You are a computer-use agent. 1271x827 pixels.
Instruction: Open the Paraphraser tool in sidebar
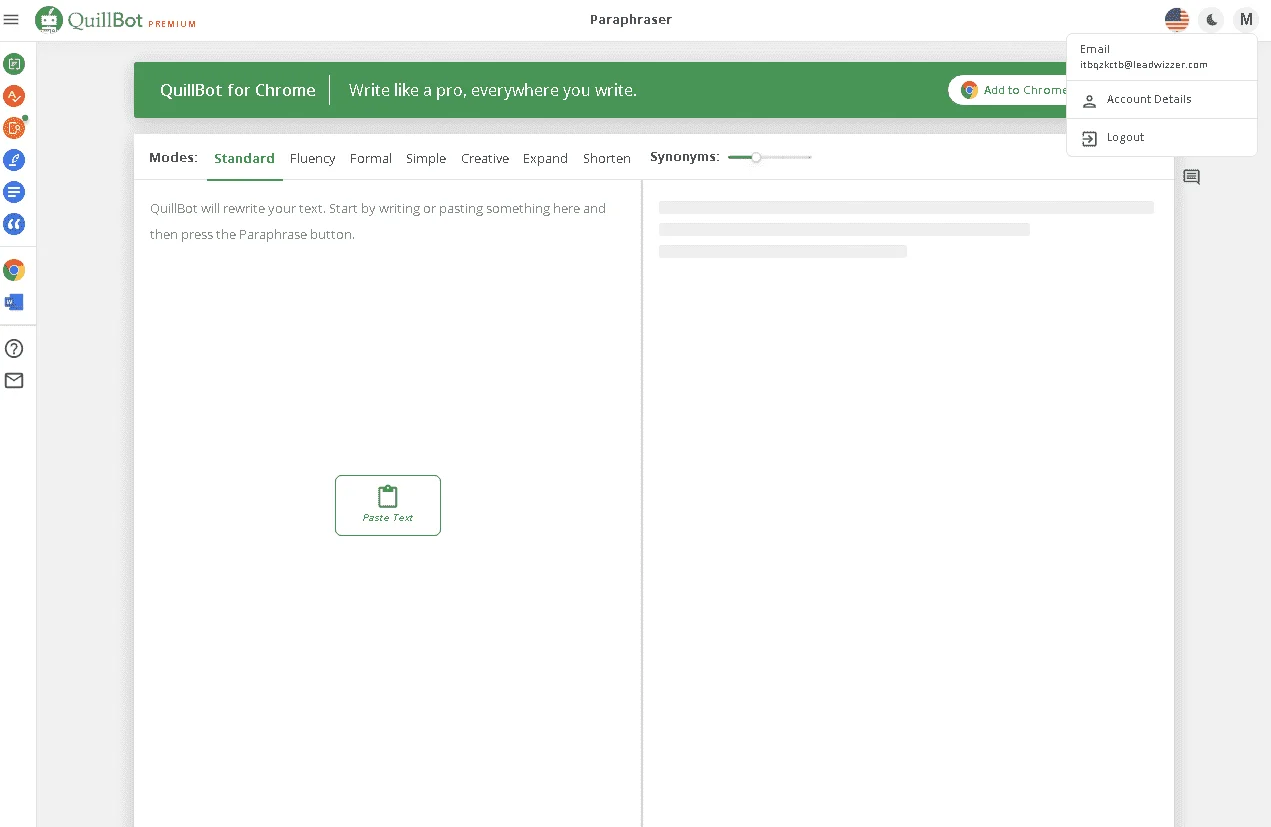coord(14,64)
